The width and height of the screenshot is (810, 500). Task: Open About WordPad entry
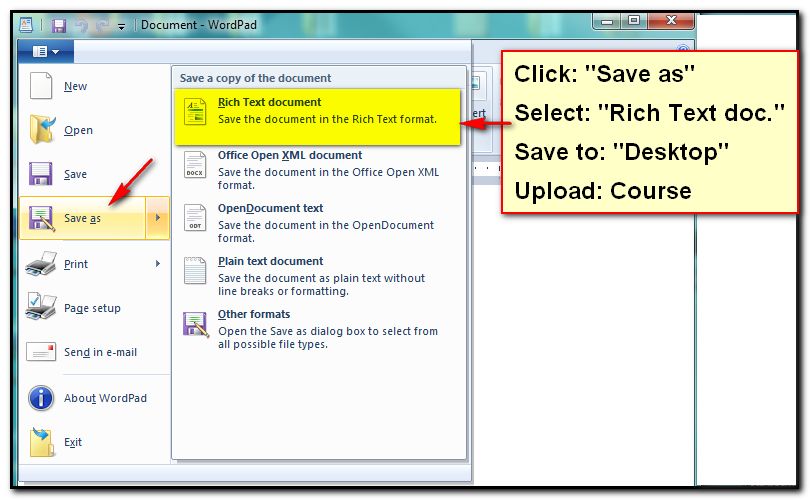click(95, 398)
